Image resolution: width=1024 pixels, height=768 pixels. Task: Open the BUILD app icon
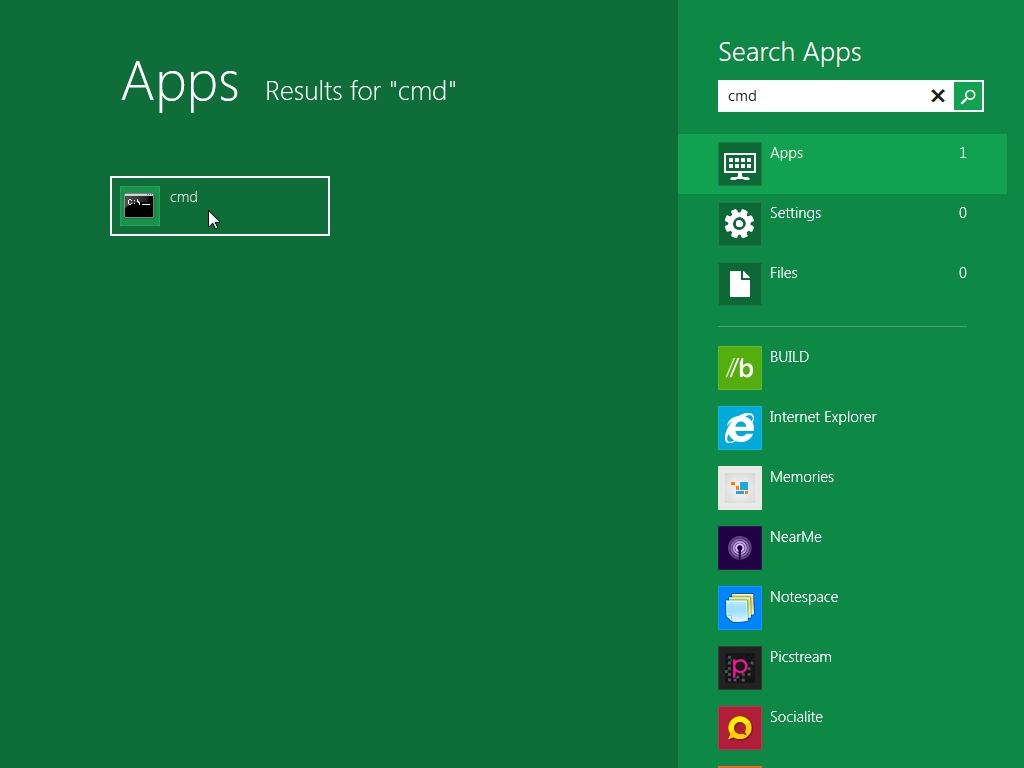(740, 368)
